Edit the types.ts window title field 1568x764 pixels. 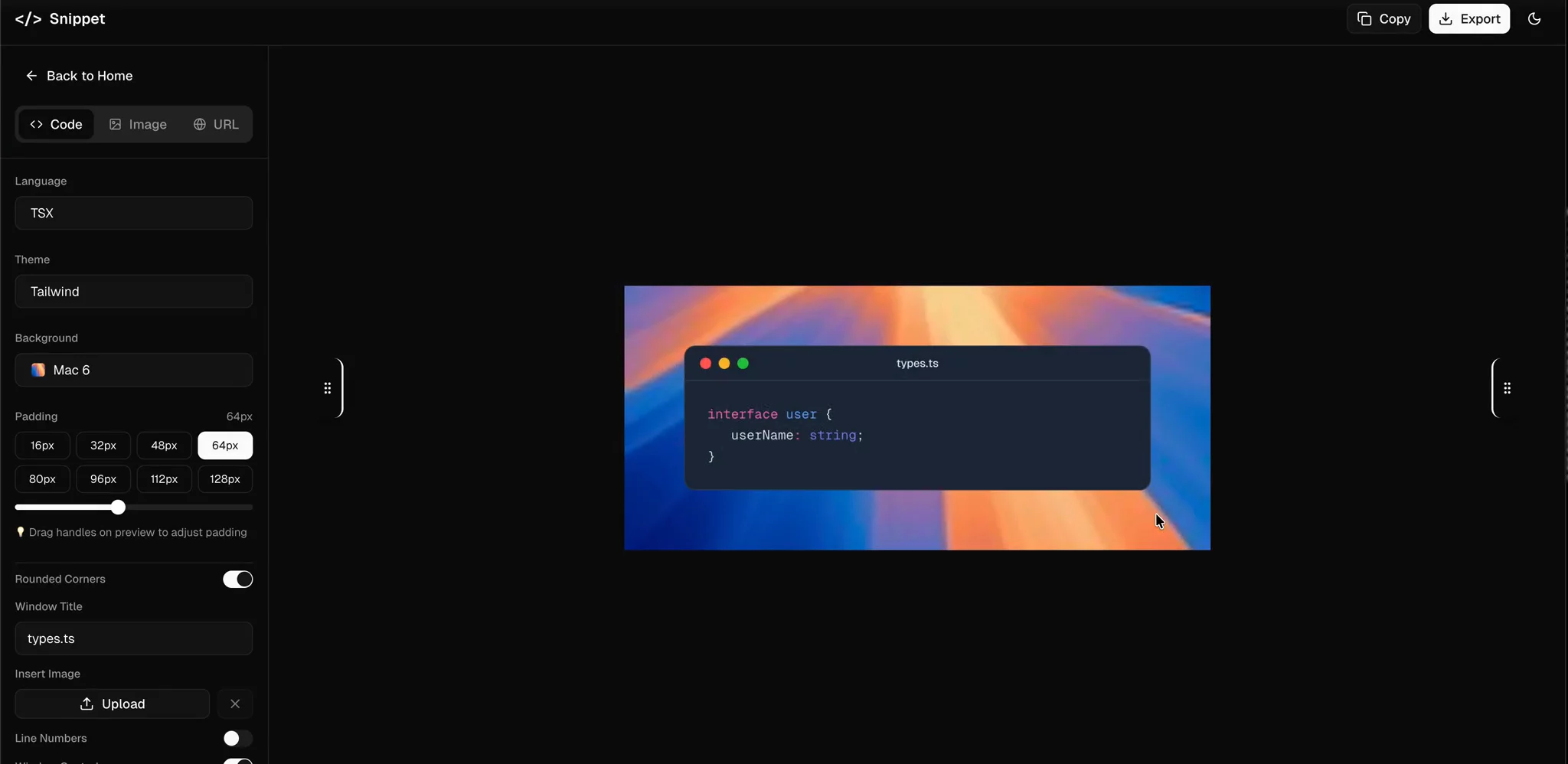coord(133,638)
